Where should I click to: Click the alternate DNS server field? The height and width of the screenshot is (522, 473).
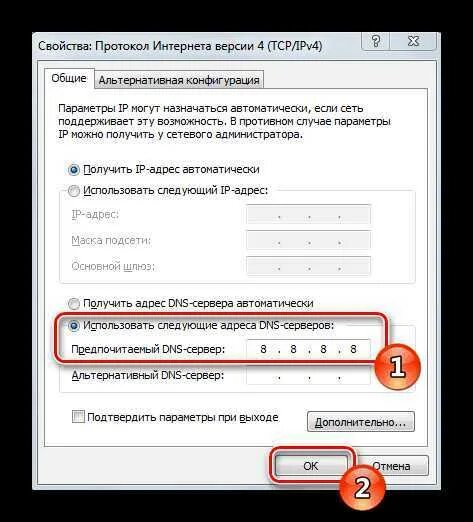308,376
